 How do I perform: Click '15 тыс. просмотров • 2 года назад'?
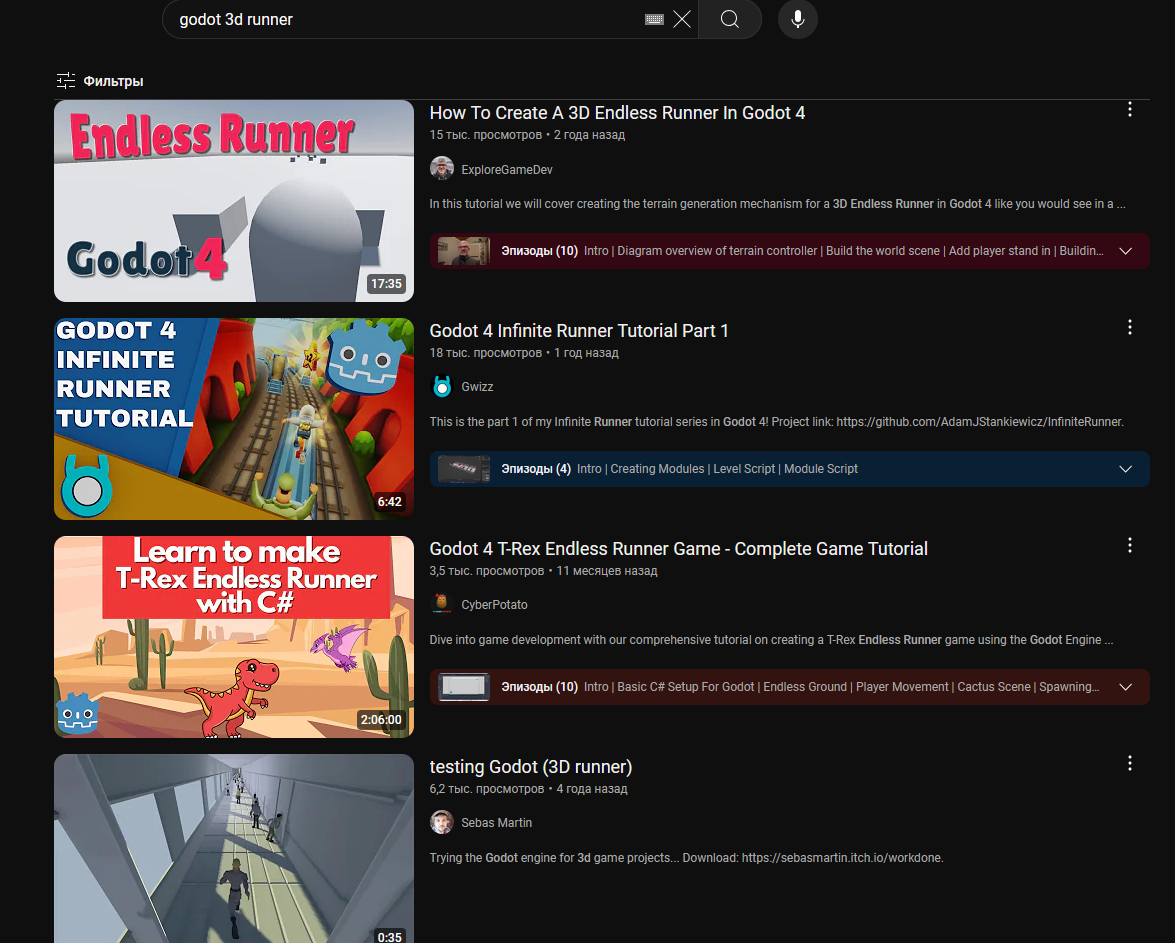pyautogui.click(x=527, y=135)
